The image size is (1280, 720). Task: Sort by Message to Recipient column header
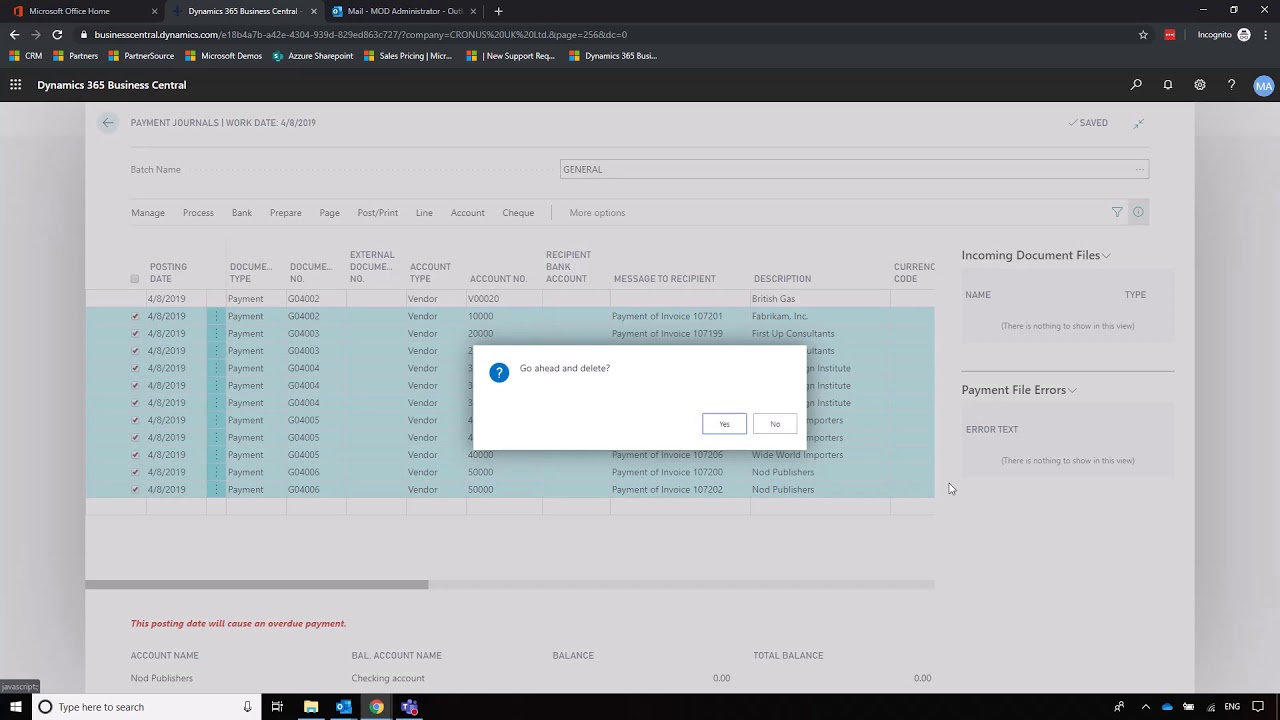click(x=664, y=279)
